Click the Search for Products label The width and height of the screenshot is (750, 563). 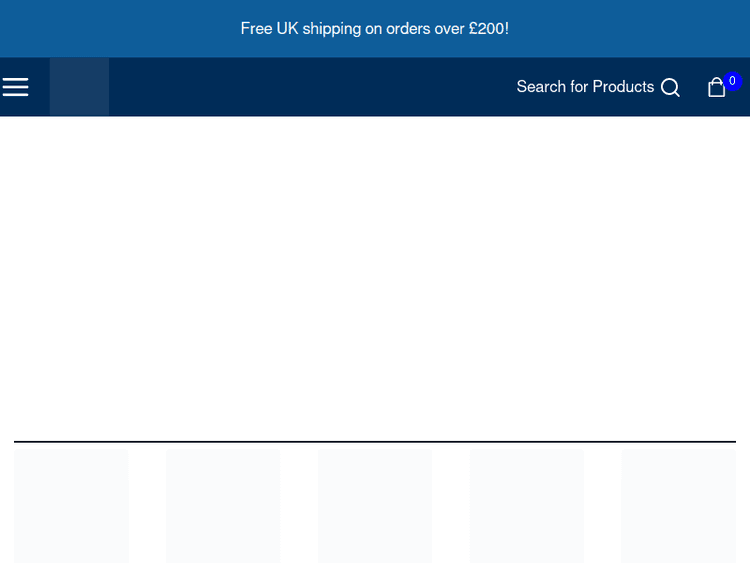tap(585, 87)
